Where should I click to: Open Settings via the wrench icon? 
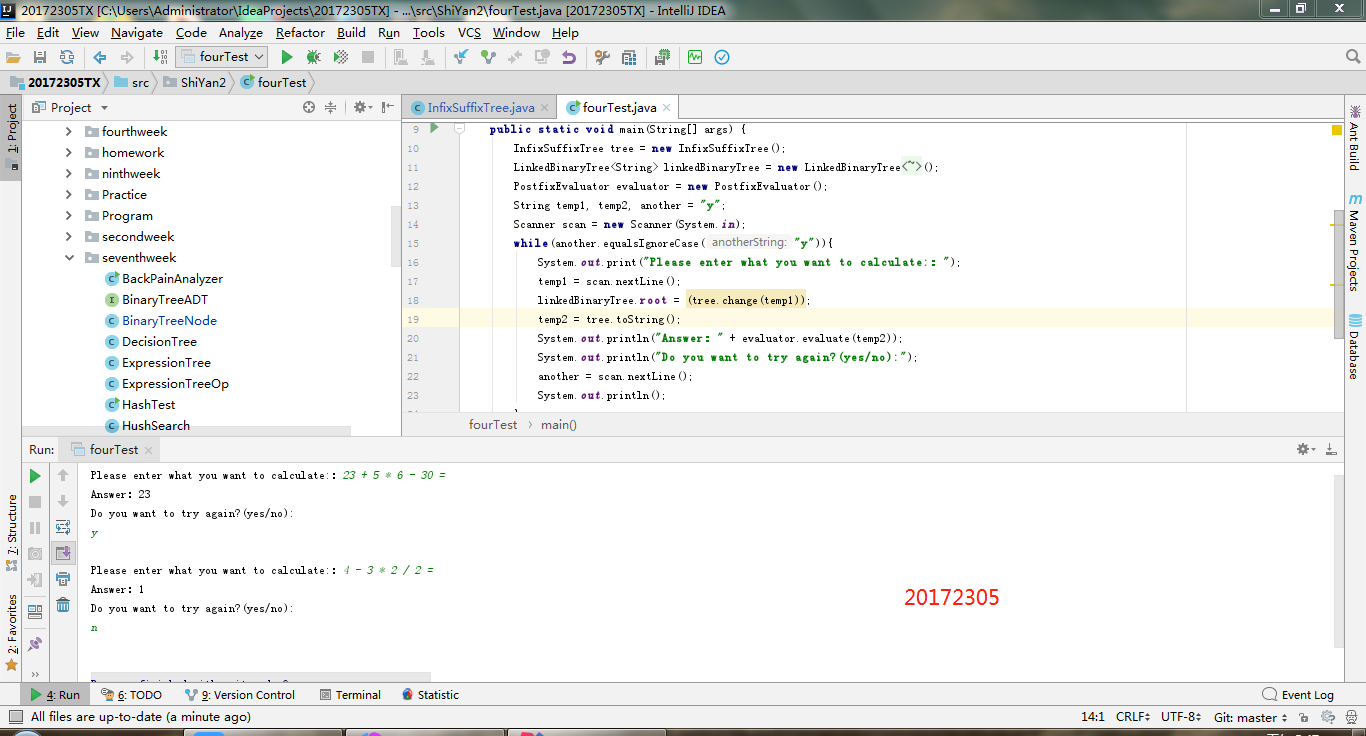coord(602,57)
